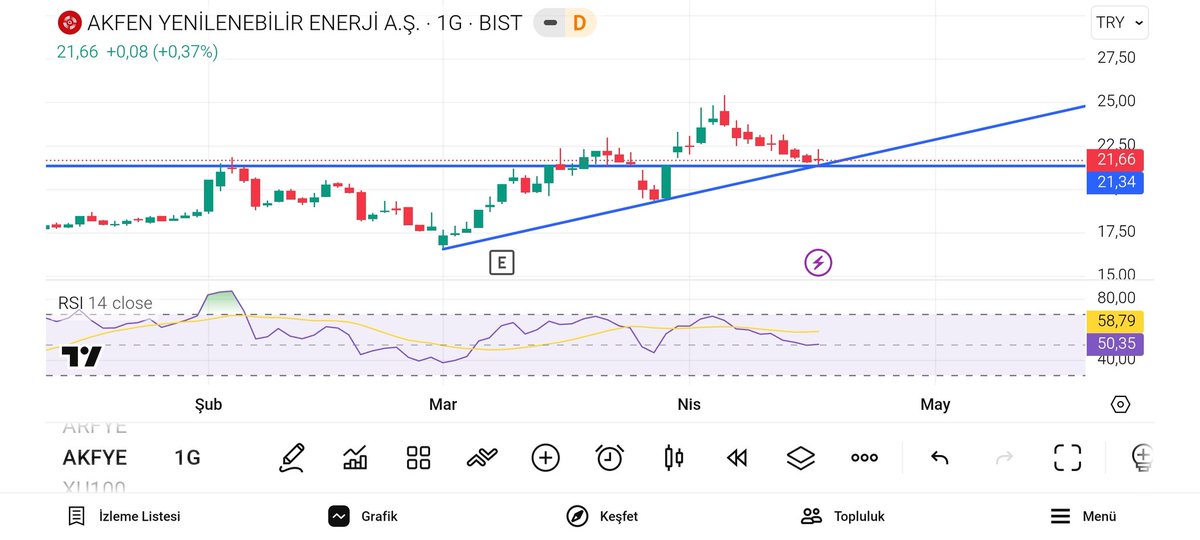Click the 25,00 price axis value
The width and height of the screenshot is (1200, 540).
pyautogui.click(x=1116, y=100)
